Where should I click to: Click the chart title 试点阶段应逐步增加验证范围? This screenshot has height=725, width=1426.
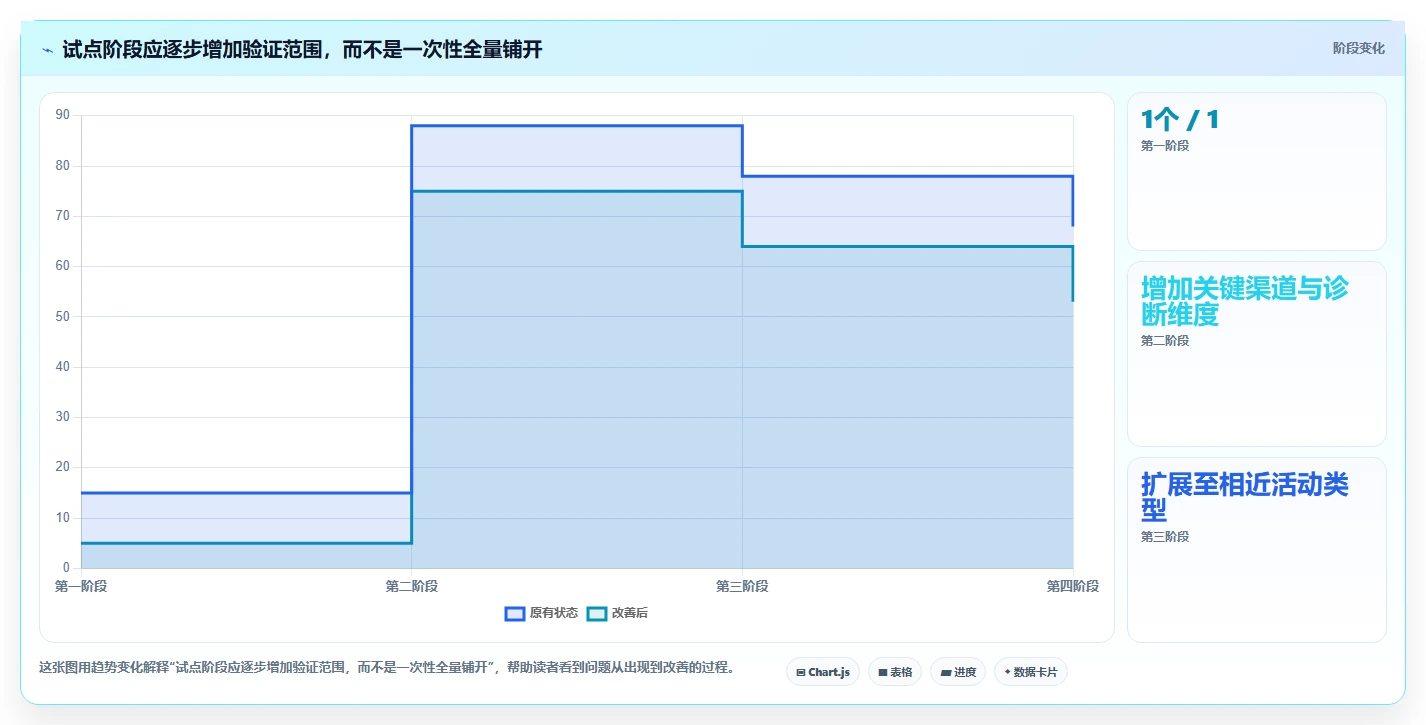pyautogui.click(x=302, y=49)
